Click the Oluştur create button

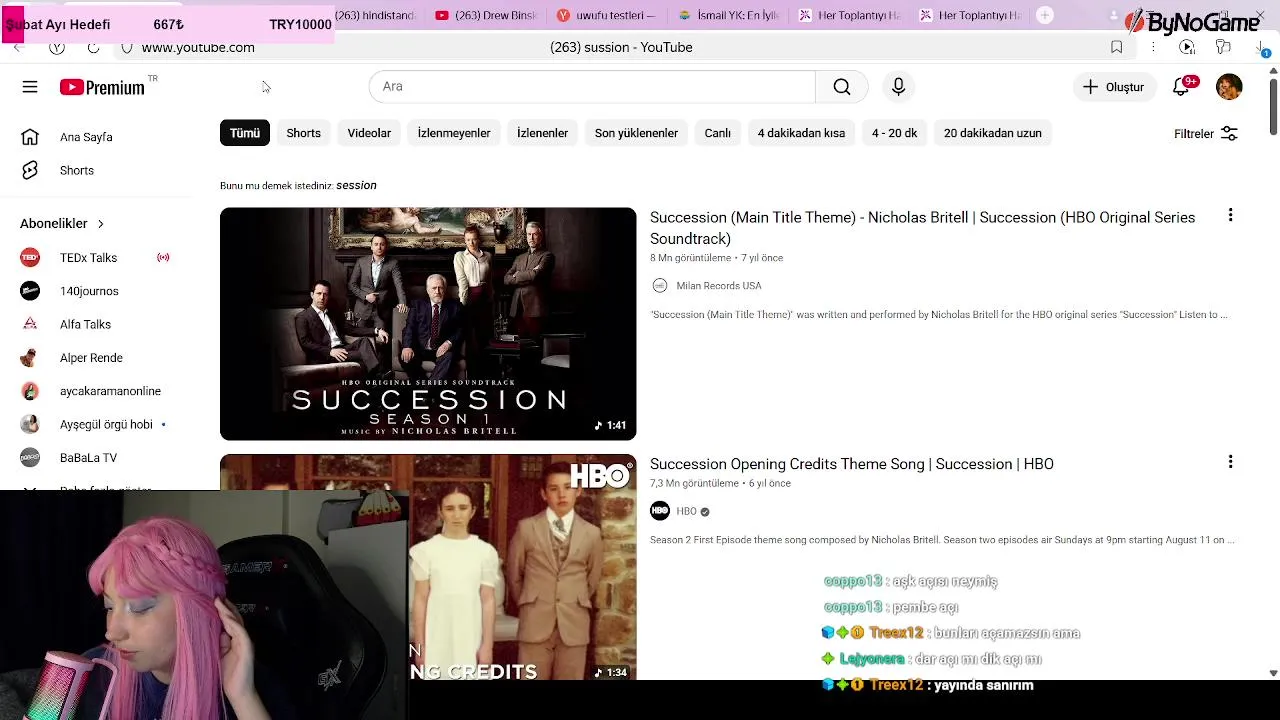pyautogui.click(x=1113, y=87)
